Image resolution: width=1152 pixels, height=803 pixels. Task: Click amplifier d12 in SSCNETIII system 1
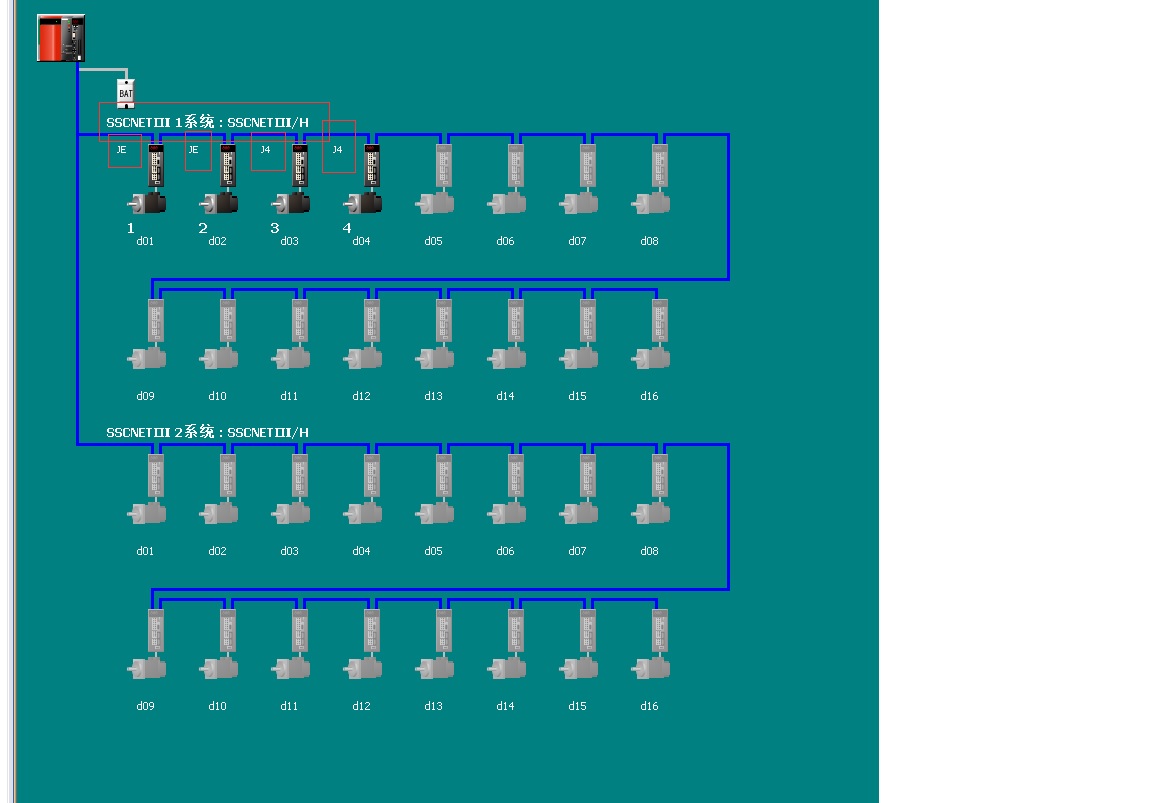click(x=371, y=322)
